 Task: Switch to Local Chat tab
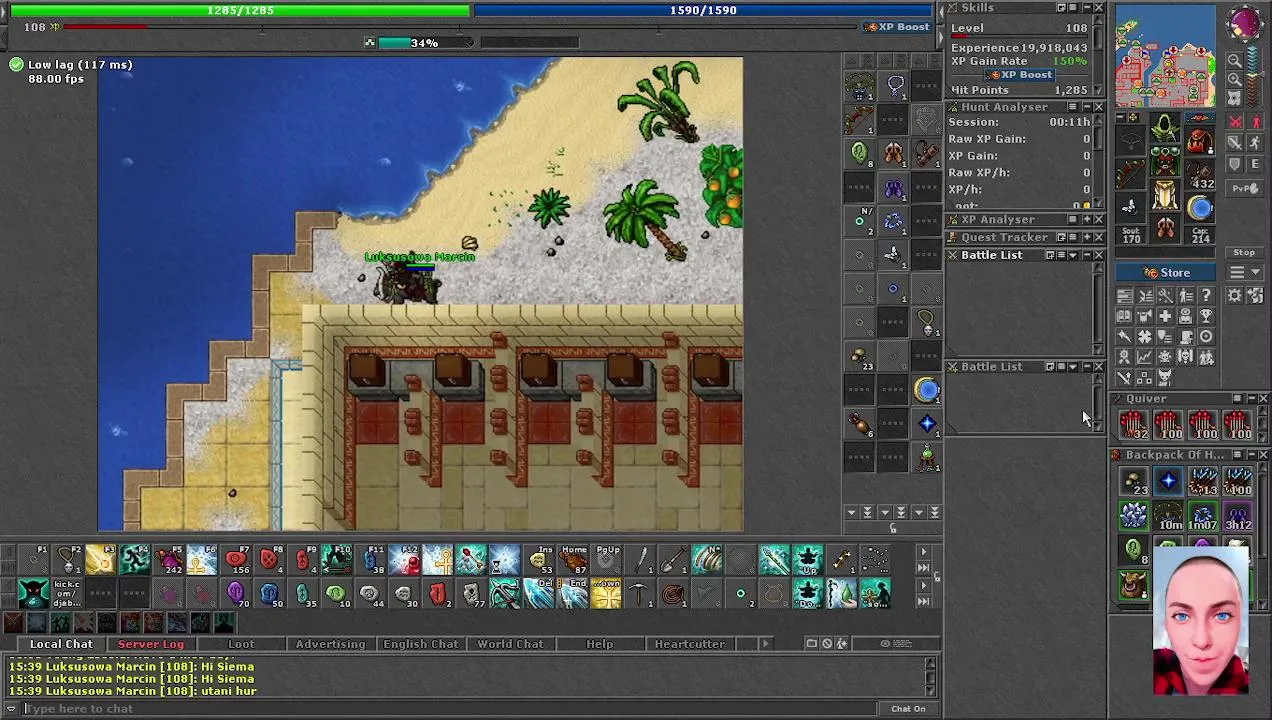pyautogui.click(x=61, y=644)
